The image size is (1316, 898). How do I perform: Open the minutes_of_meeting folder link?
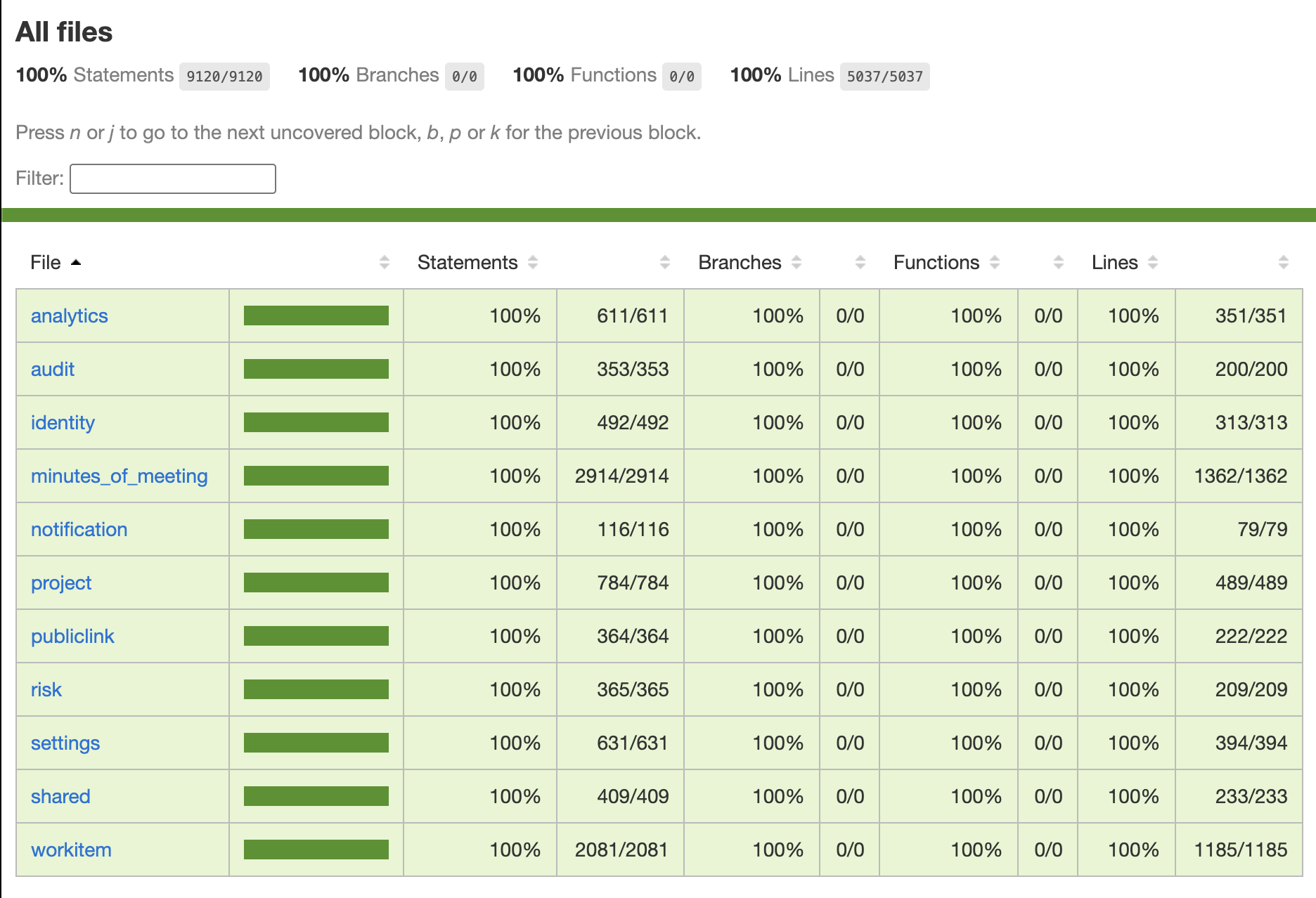click(120, 476)
